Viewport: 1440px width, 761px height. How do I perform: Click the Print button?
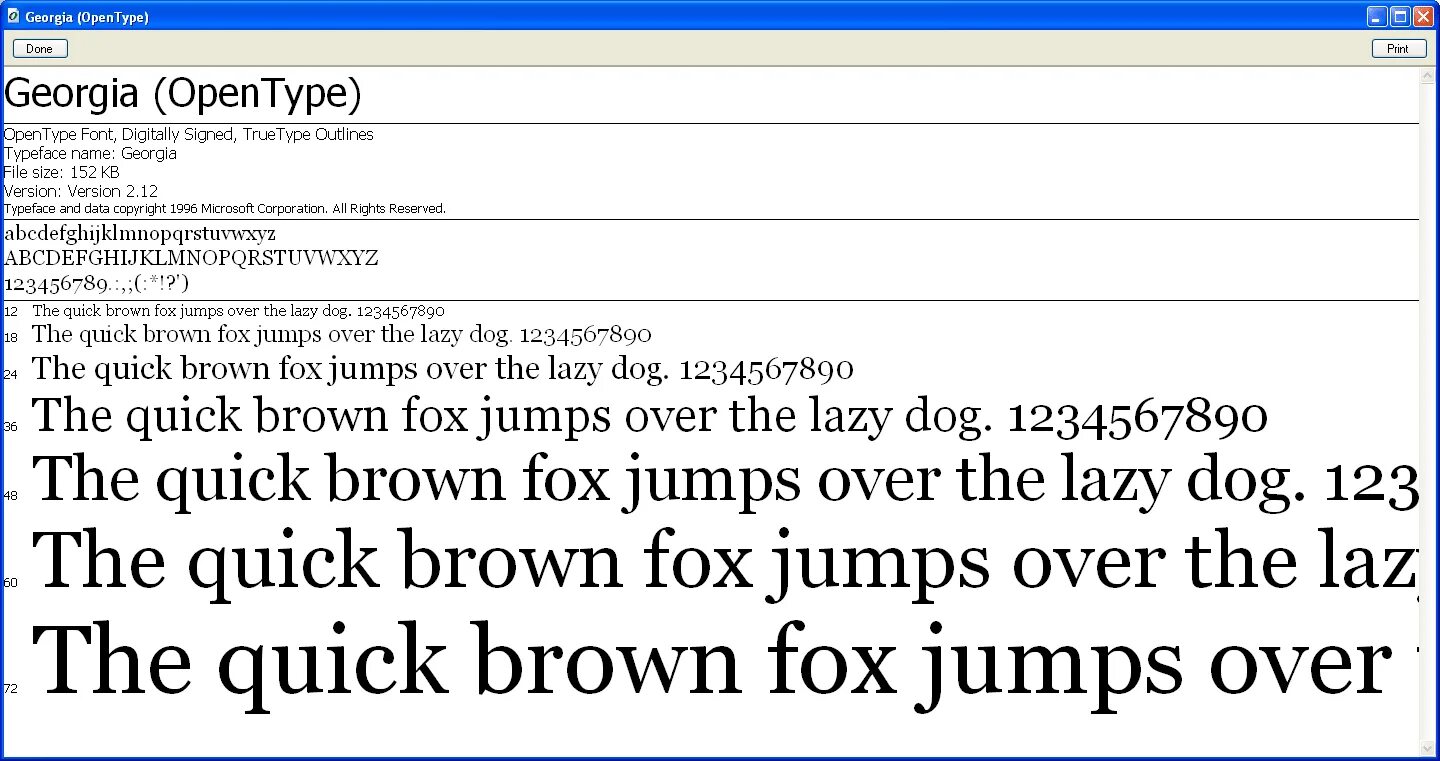coord(1398,49)
